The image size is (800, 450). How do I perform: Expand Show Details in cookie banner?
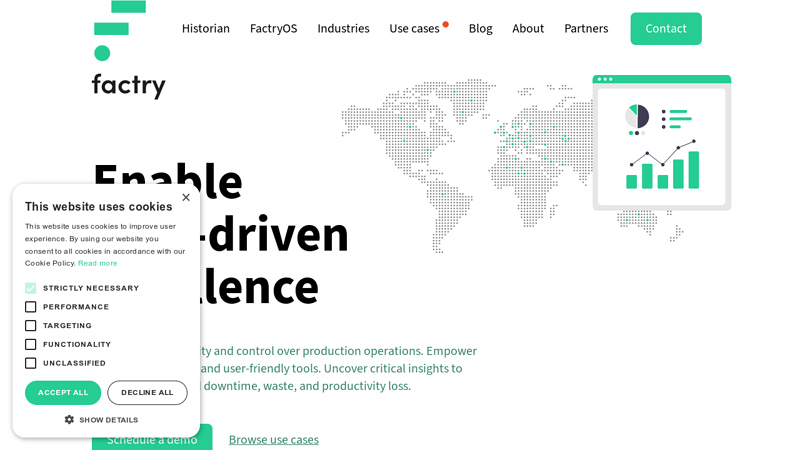[102, 419]
